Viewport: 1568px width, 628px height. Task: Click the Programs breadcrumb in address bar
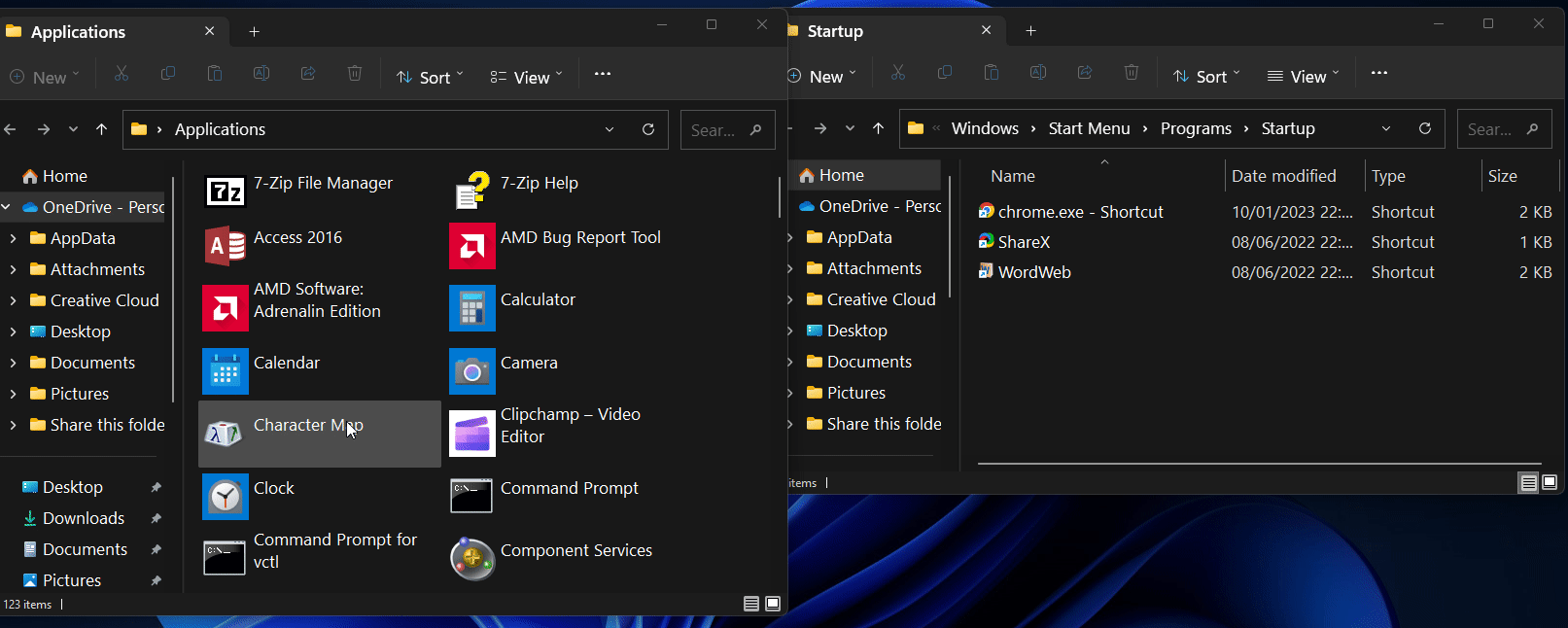pos(1195,128)
